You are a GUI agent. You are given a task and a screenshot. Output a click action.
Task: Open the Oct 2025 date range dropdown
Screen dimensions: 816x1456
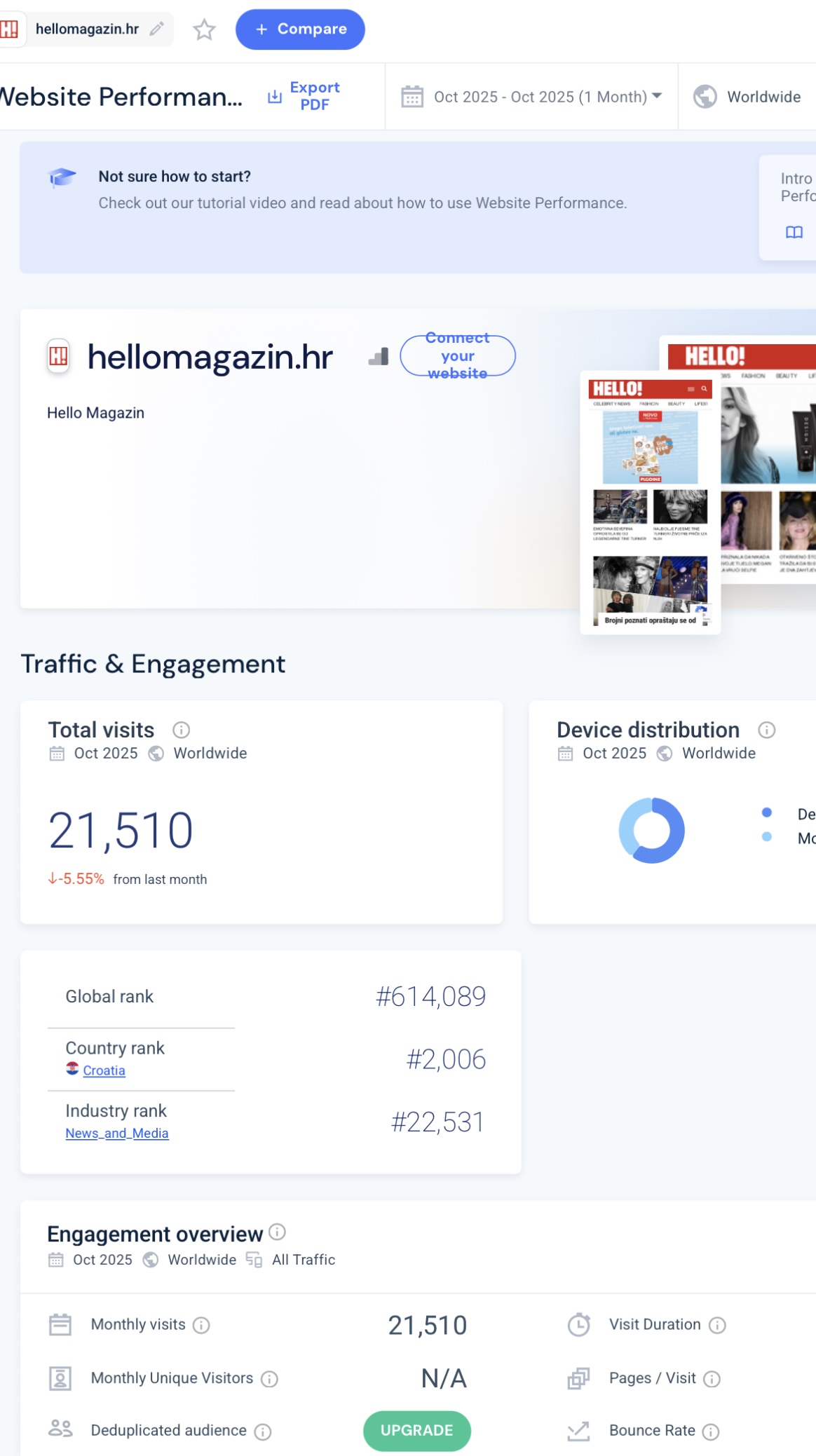531,97
